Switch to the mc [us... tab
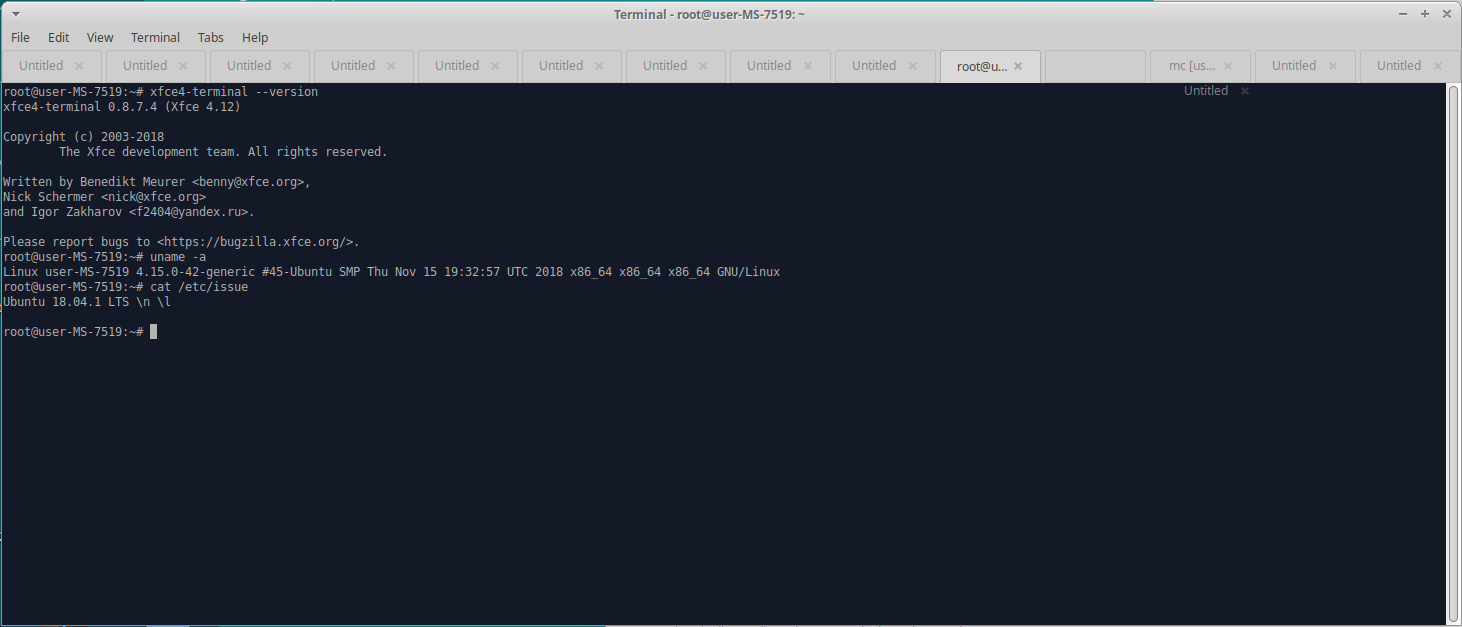This screenshot has height=627, width=1462. (x=1191, y=66)
